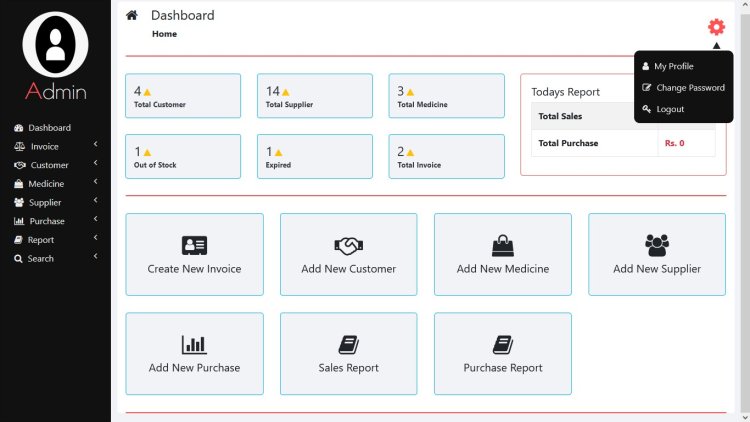Open the Supplier sidebar menu label

(45, 203)
